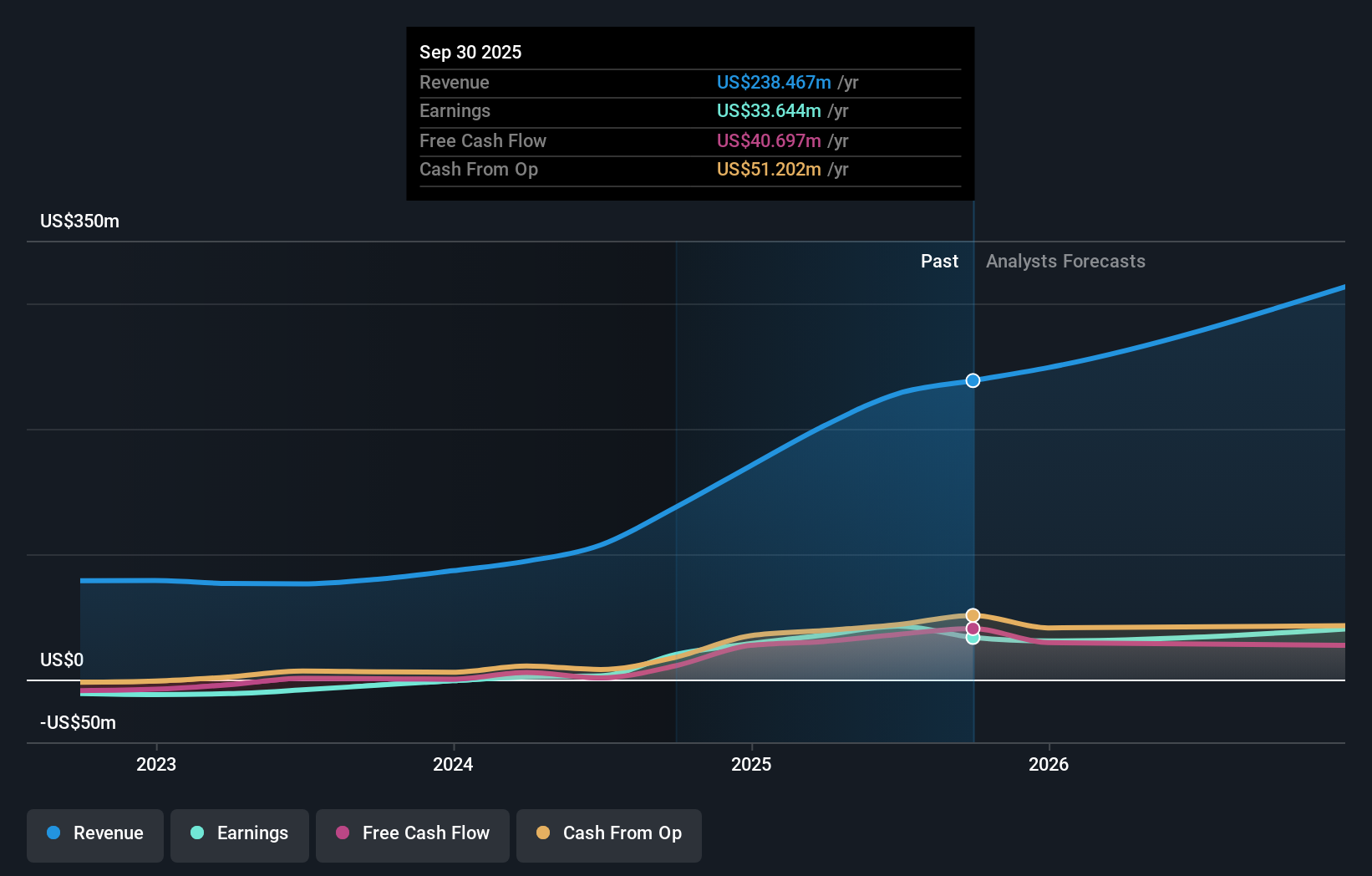This screenshot has width=1372, height=876.
Task: Click the teal Earnings chart marker
Action: (x=972, y=638)
